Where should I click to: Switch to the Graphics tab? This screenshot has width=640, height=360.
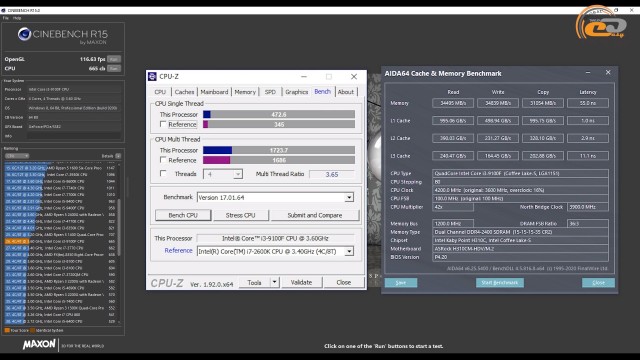(297, 92)
